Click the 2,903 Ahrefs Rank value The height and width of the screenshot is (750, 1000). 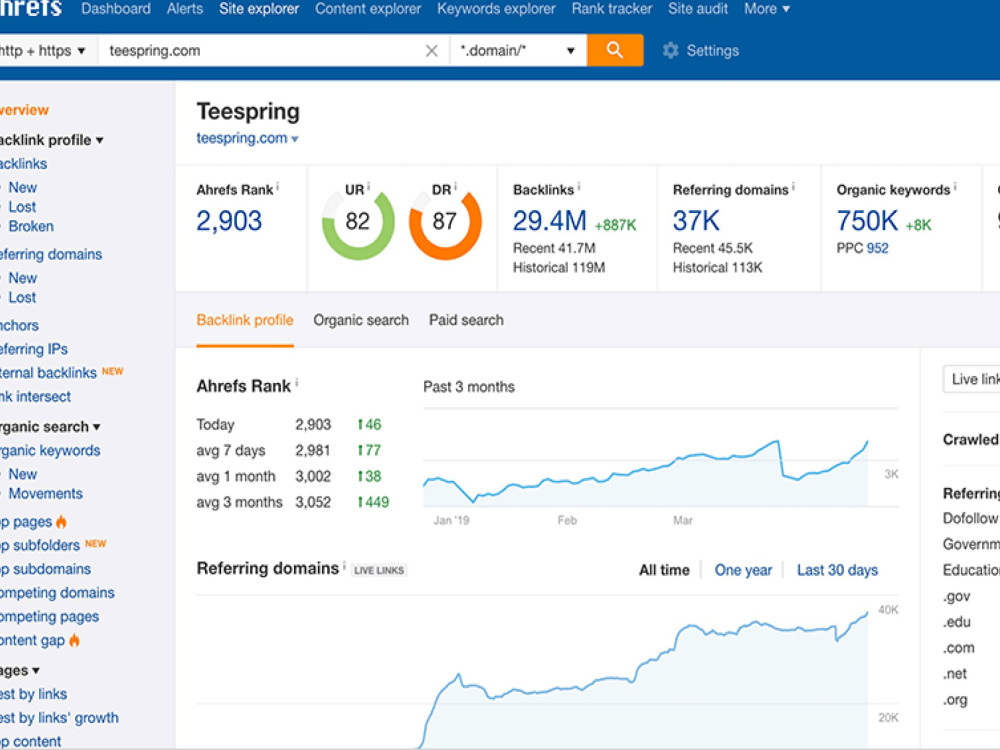point(229,221)
